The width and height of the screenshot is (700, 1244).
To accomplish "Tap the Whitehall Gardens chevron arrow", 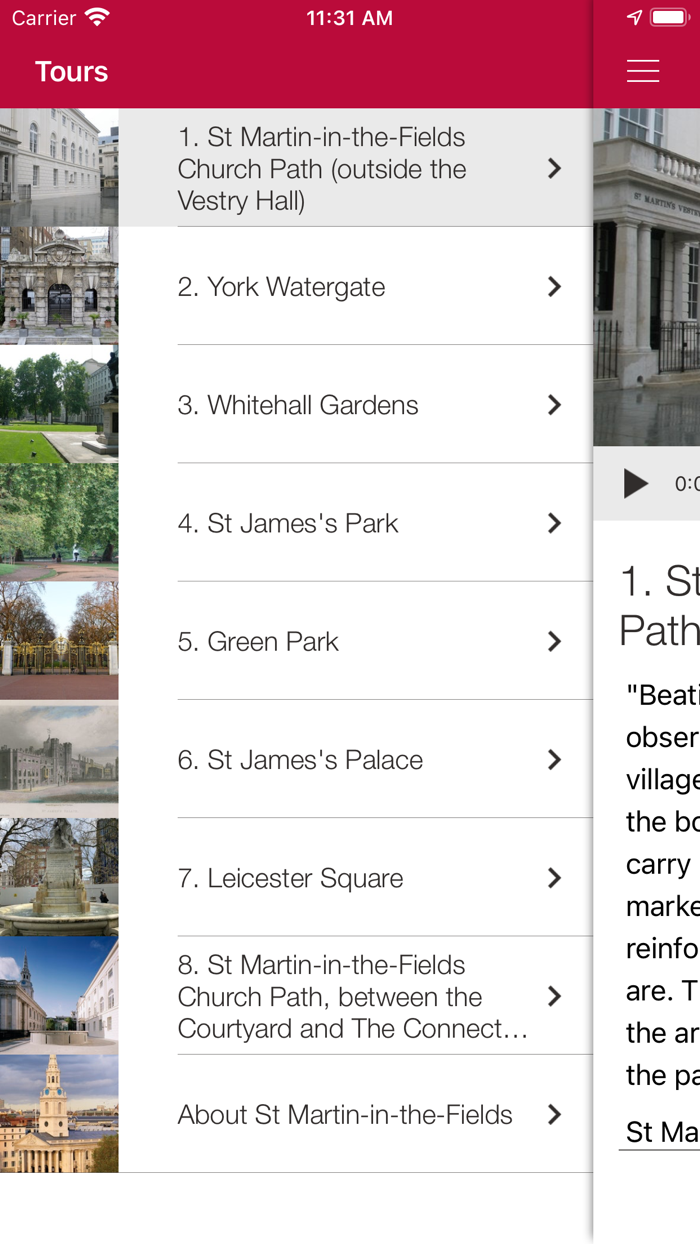I will (x=554, y=405).
